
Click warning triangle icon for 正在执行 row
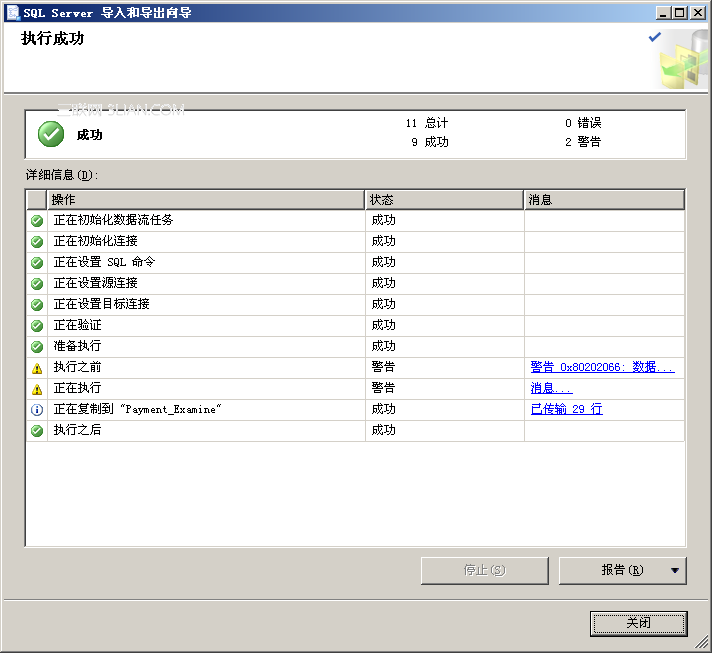37,389
